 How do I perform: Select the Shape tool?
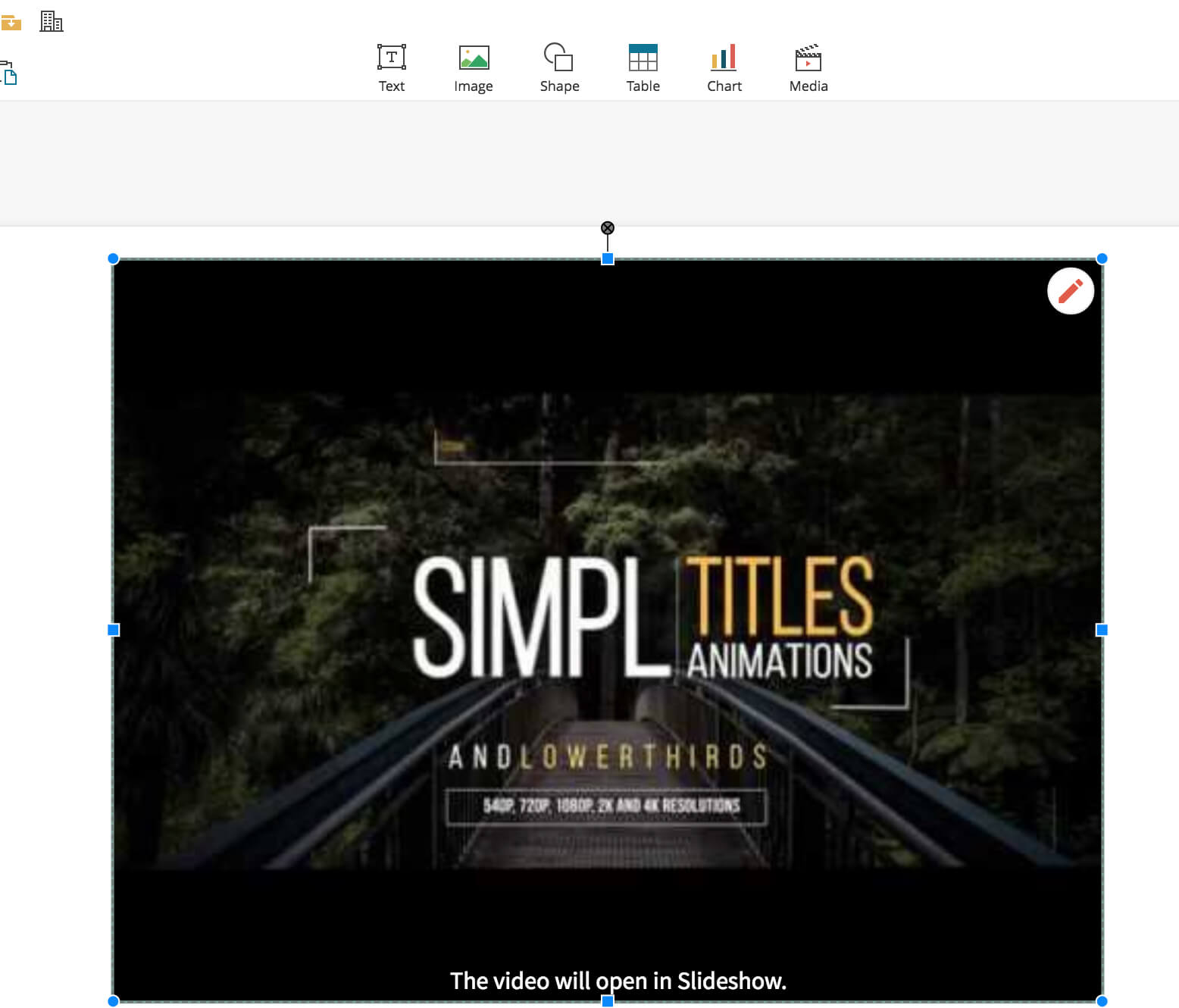coord(559,68)
